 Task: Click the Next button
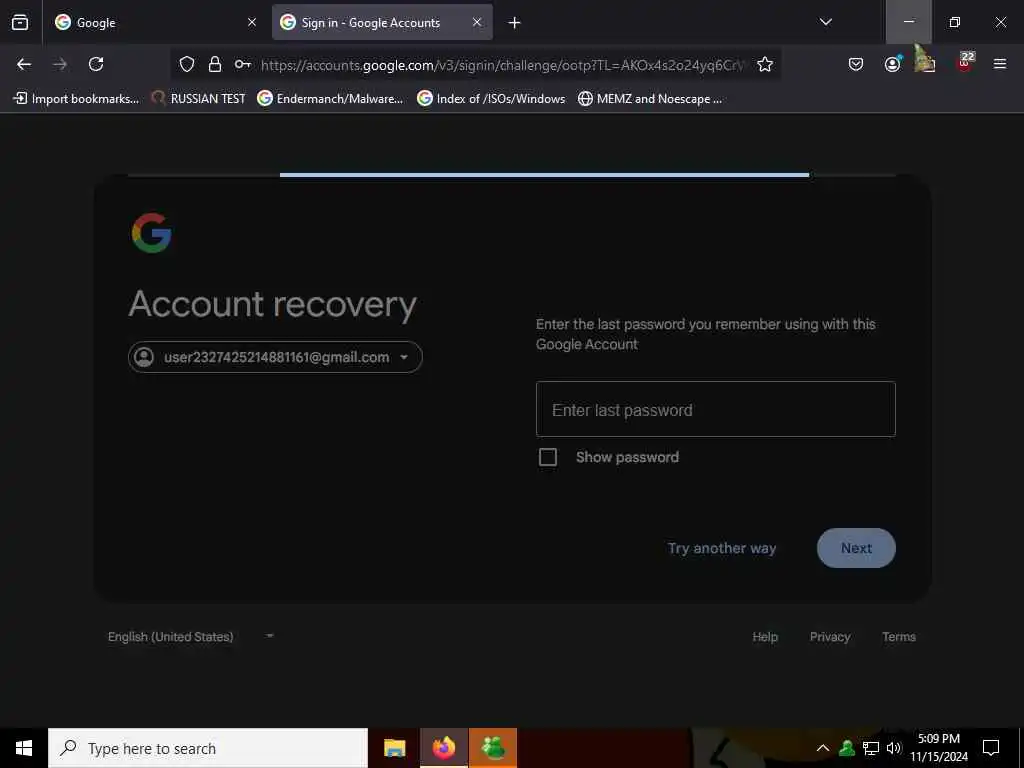[856, 548]
